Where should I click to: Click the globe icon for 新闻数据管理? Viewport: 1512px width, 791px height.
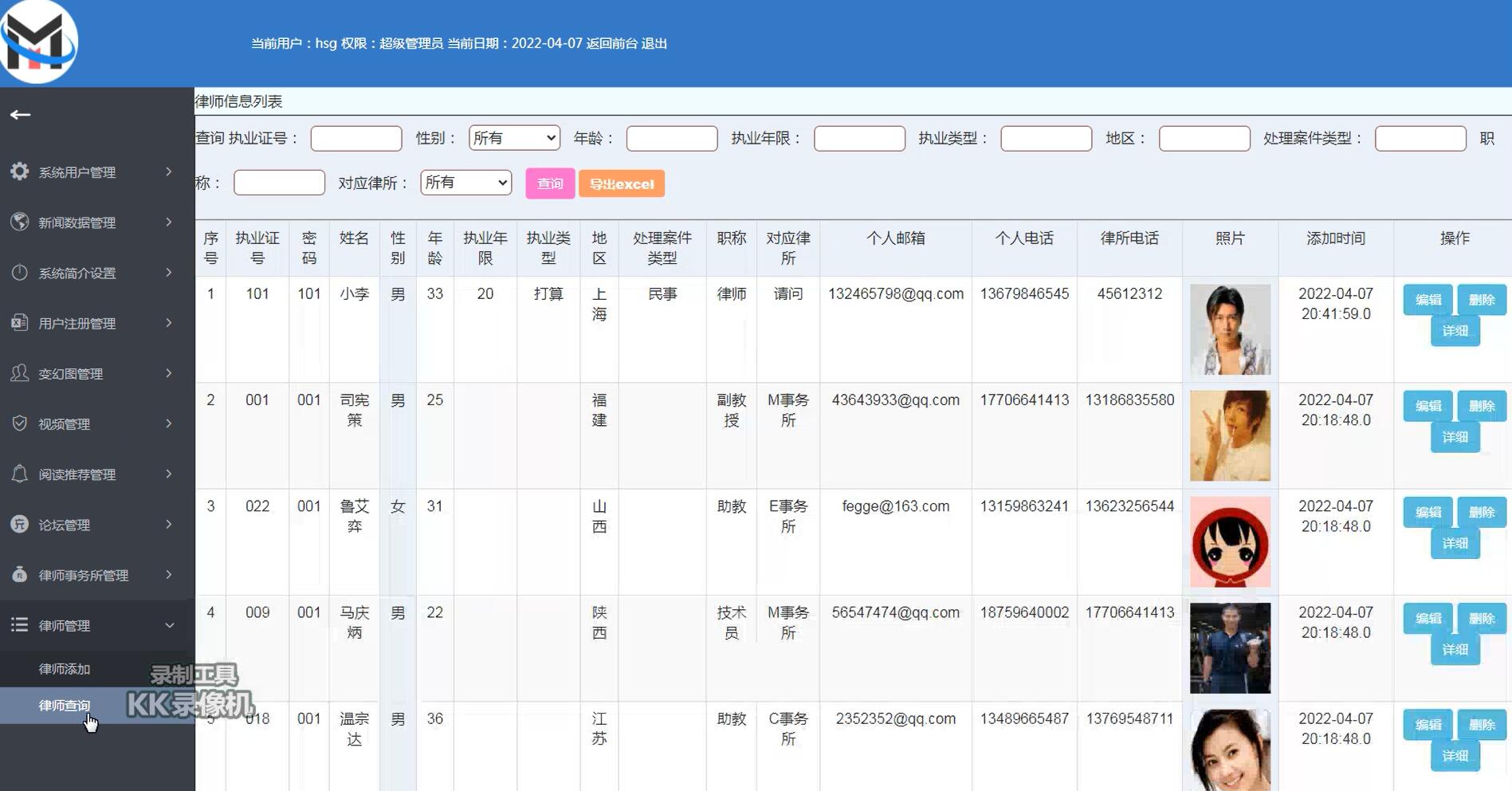(20, 222)
